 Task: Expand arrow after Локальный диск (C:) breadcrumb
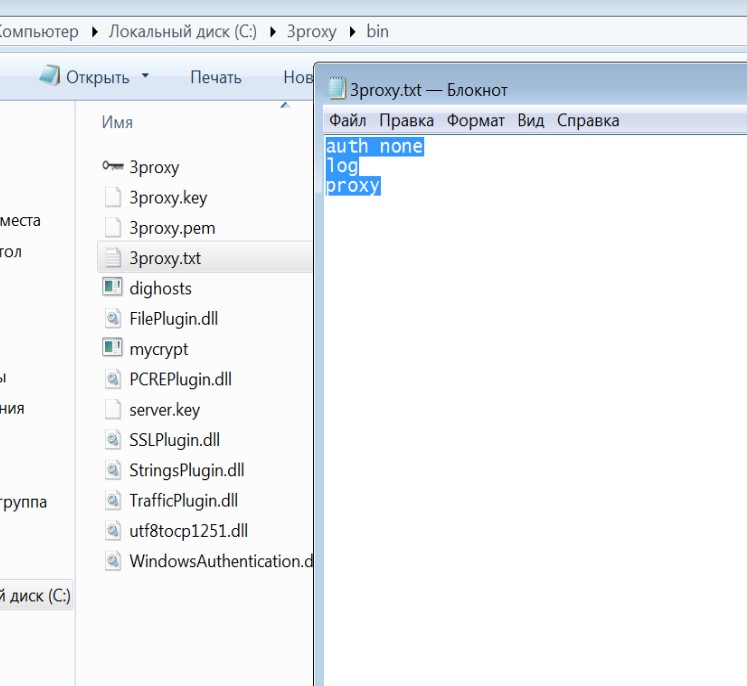[273, 32]
